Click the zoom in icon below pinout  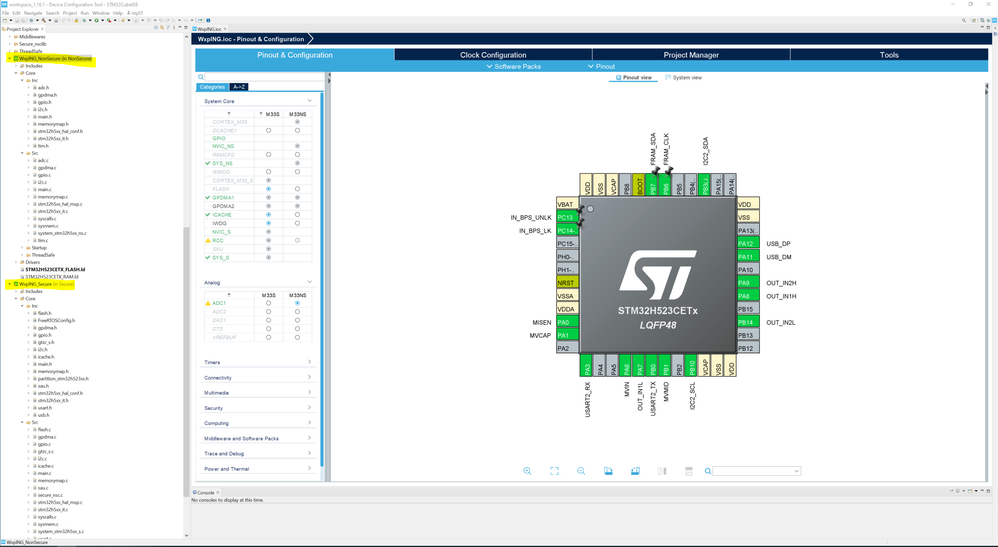[x=527, y=471]
